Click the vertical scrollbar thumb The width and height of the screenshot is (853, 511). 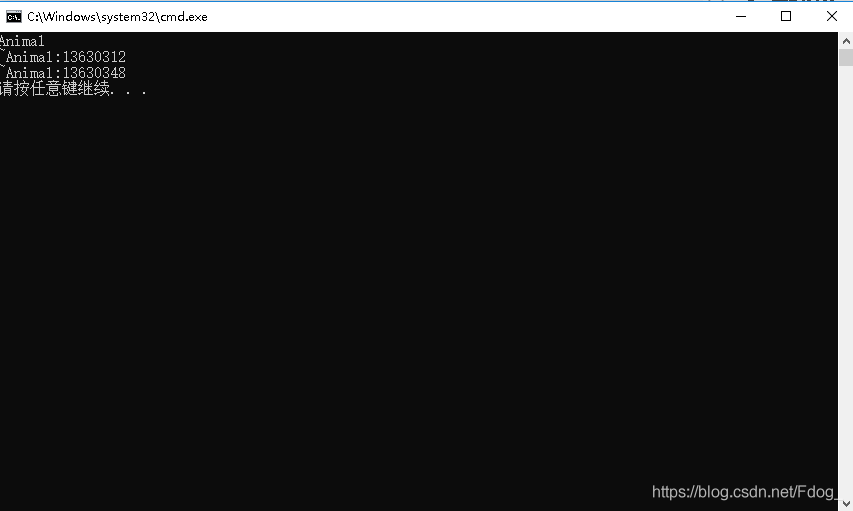tap(846, 58)
